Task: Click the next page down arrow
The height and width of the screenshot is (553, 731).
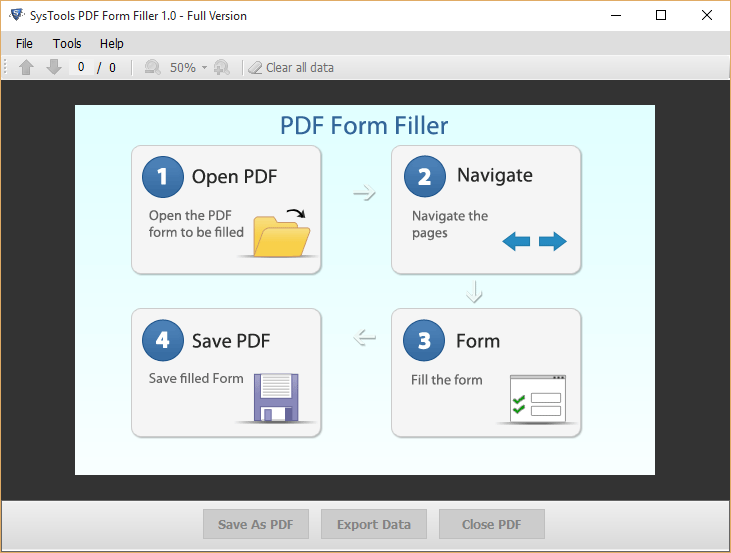Action: pos(54,67)
